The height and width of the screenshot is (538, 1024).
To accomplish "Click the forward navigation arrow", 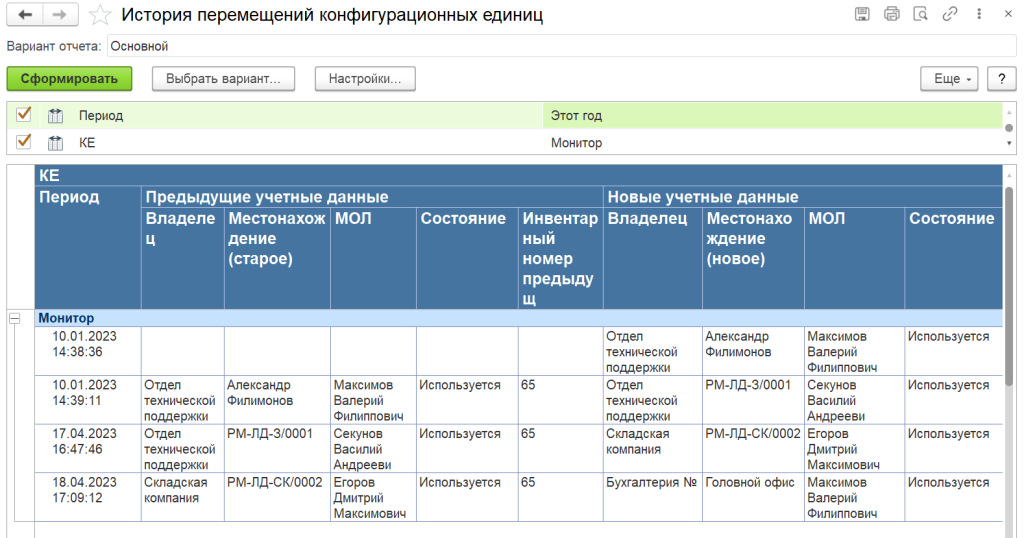I will click(59, 15).
